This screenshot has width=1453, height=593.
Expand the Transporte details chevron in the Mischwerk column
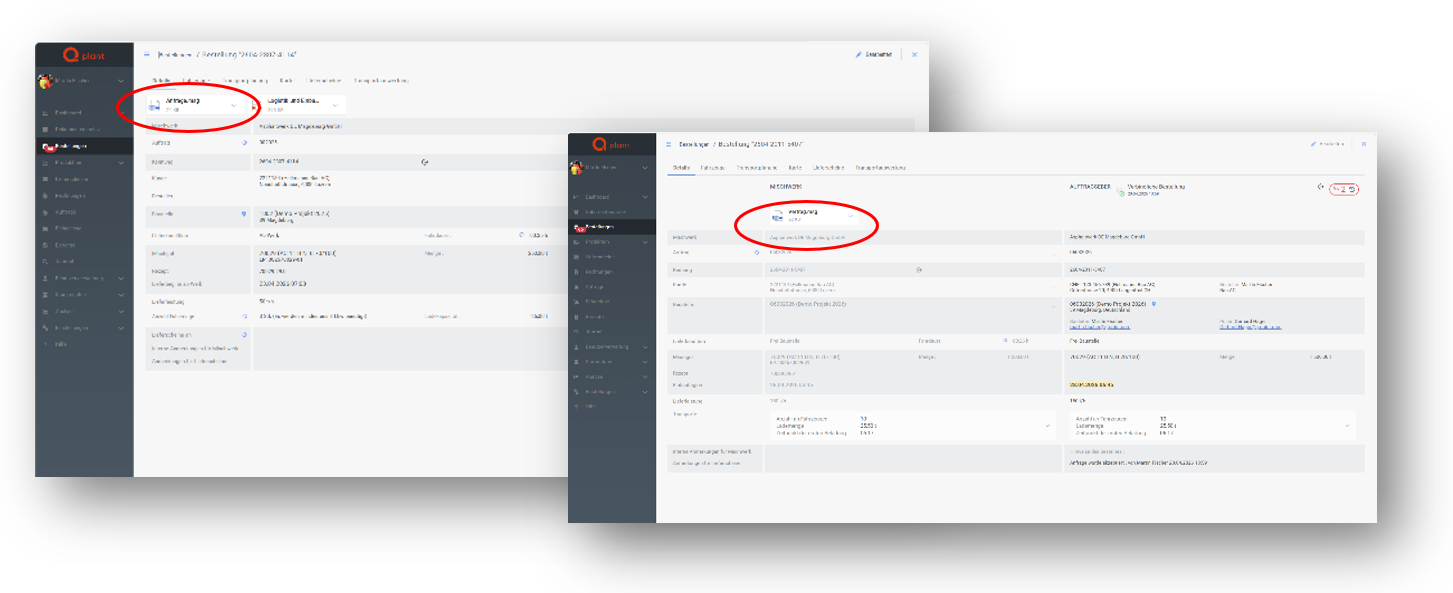[1047, 426]
